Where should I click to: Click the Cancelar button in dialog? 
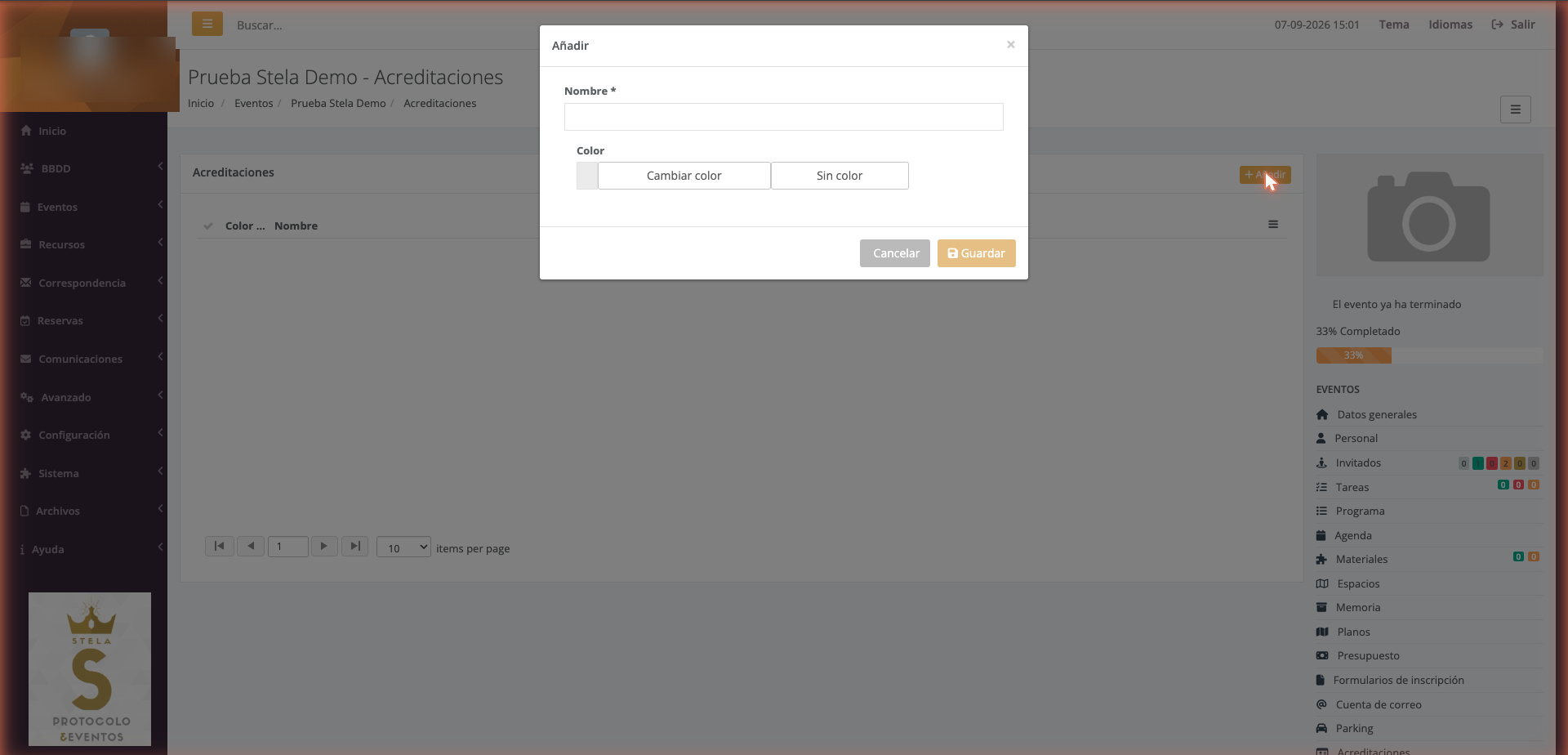pos(895,253)
